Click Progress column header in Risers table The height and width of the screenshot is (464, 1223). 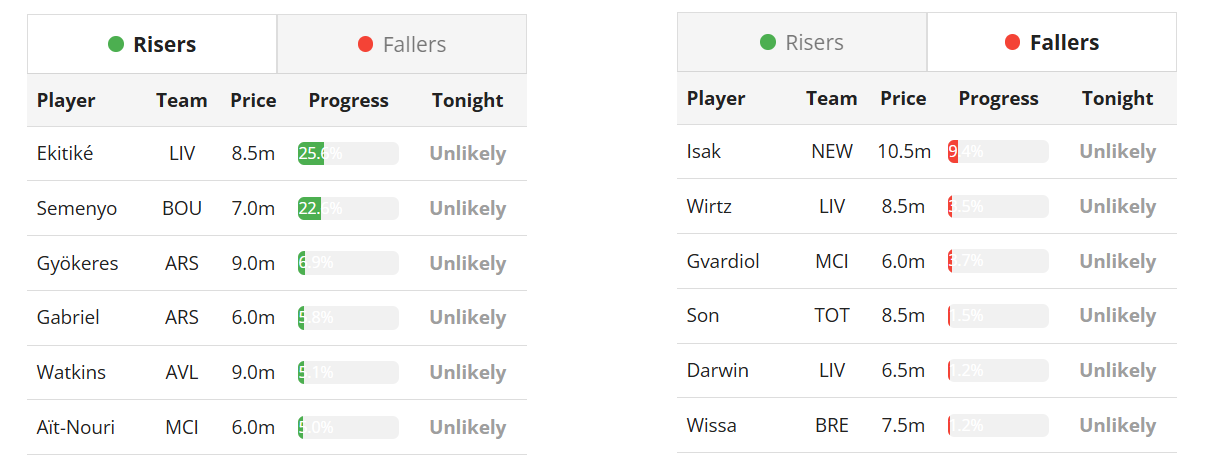click(x=348, y=100)
